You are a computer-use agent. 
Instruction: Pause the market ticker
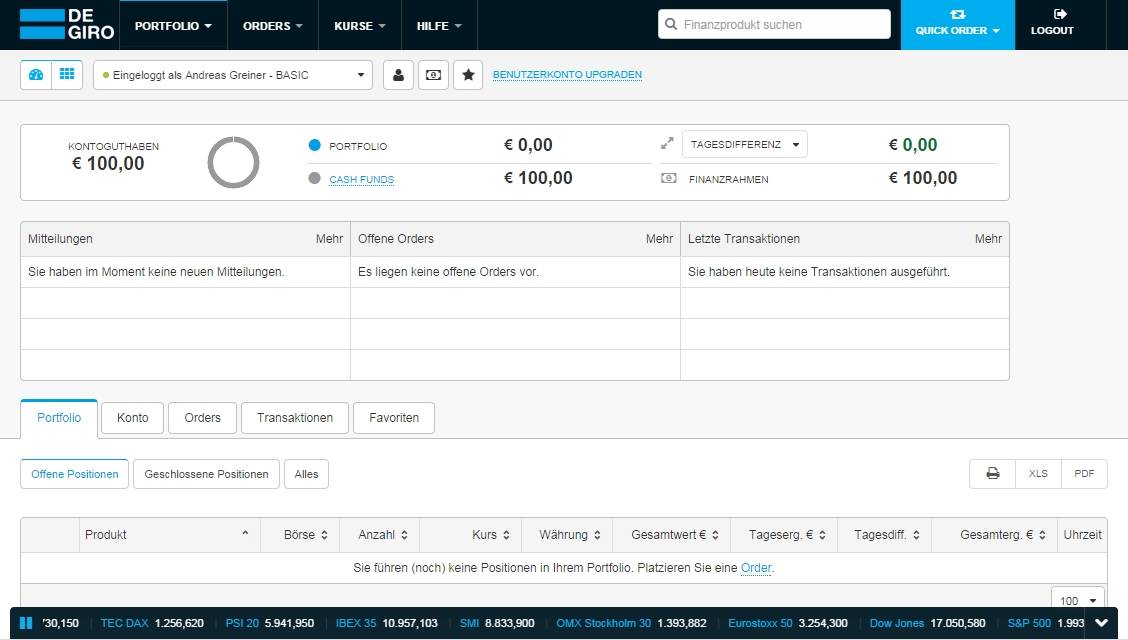26,623
